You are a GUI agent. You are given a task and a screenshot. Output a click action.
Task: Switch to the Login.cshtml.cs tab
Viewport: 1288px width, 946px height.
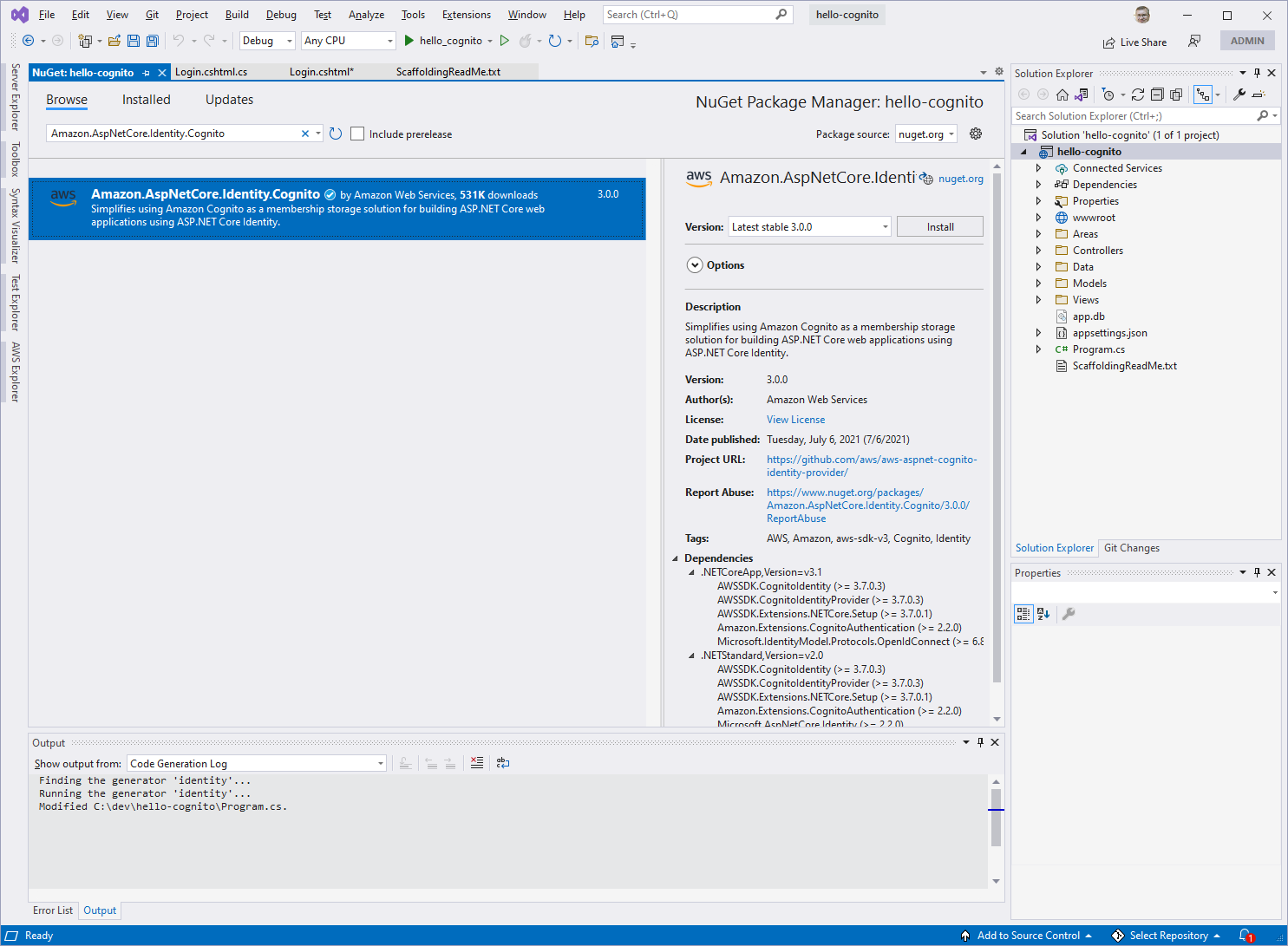[x=211, y=72]
